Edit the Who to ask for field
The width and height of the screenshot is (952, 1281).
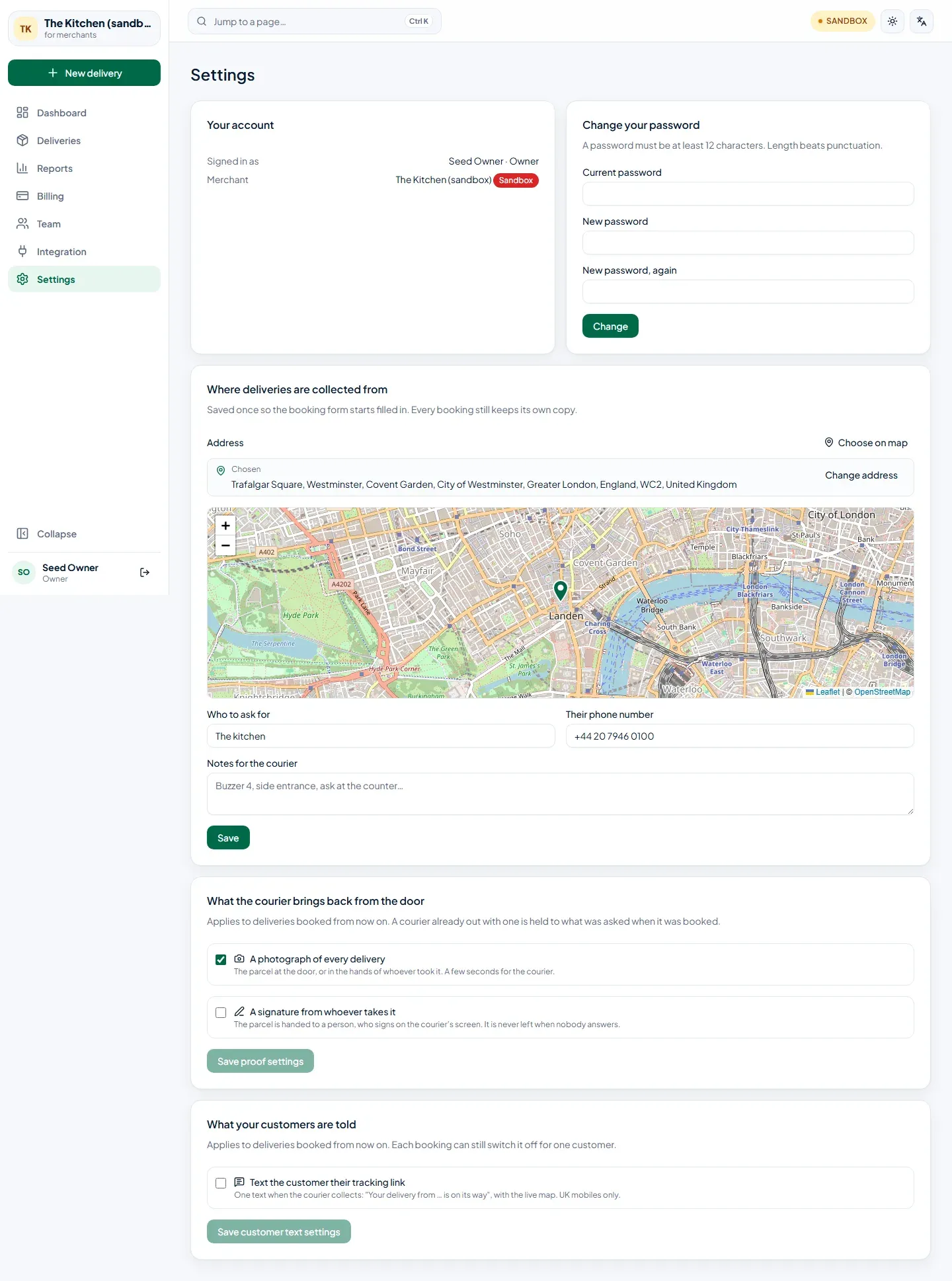pos(381,736)
